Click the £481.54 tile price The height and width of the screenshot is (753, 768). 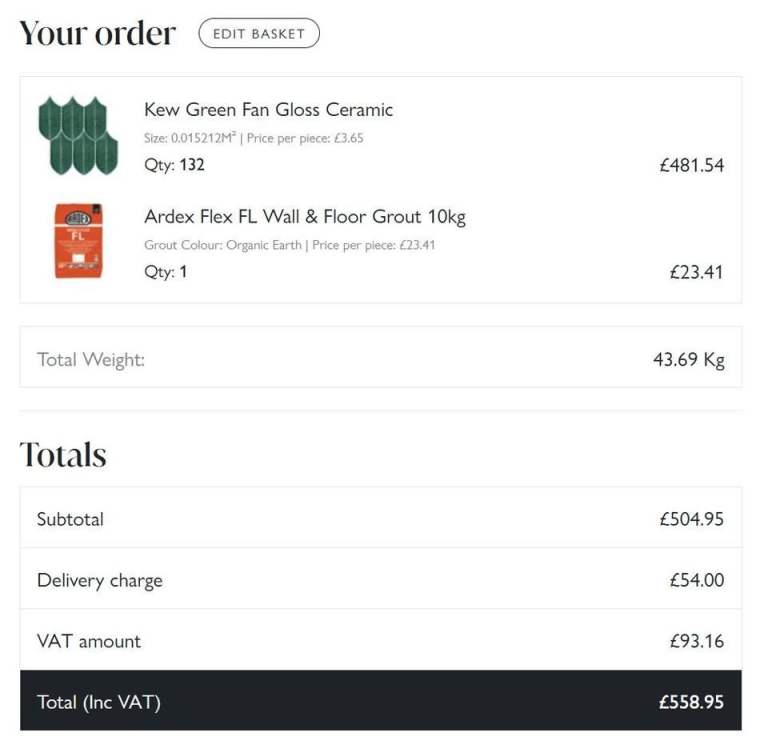[691, 166]
